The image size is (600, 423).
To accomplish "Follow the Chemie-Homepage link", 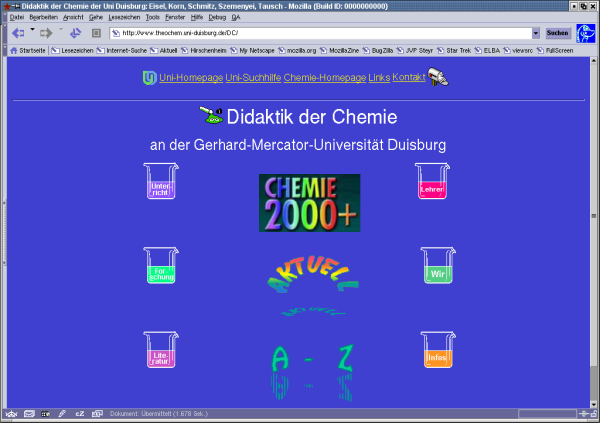I will (x=325, y=78).
